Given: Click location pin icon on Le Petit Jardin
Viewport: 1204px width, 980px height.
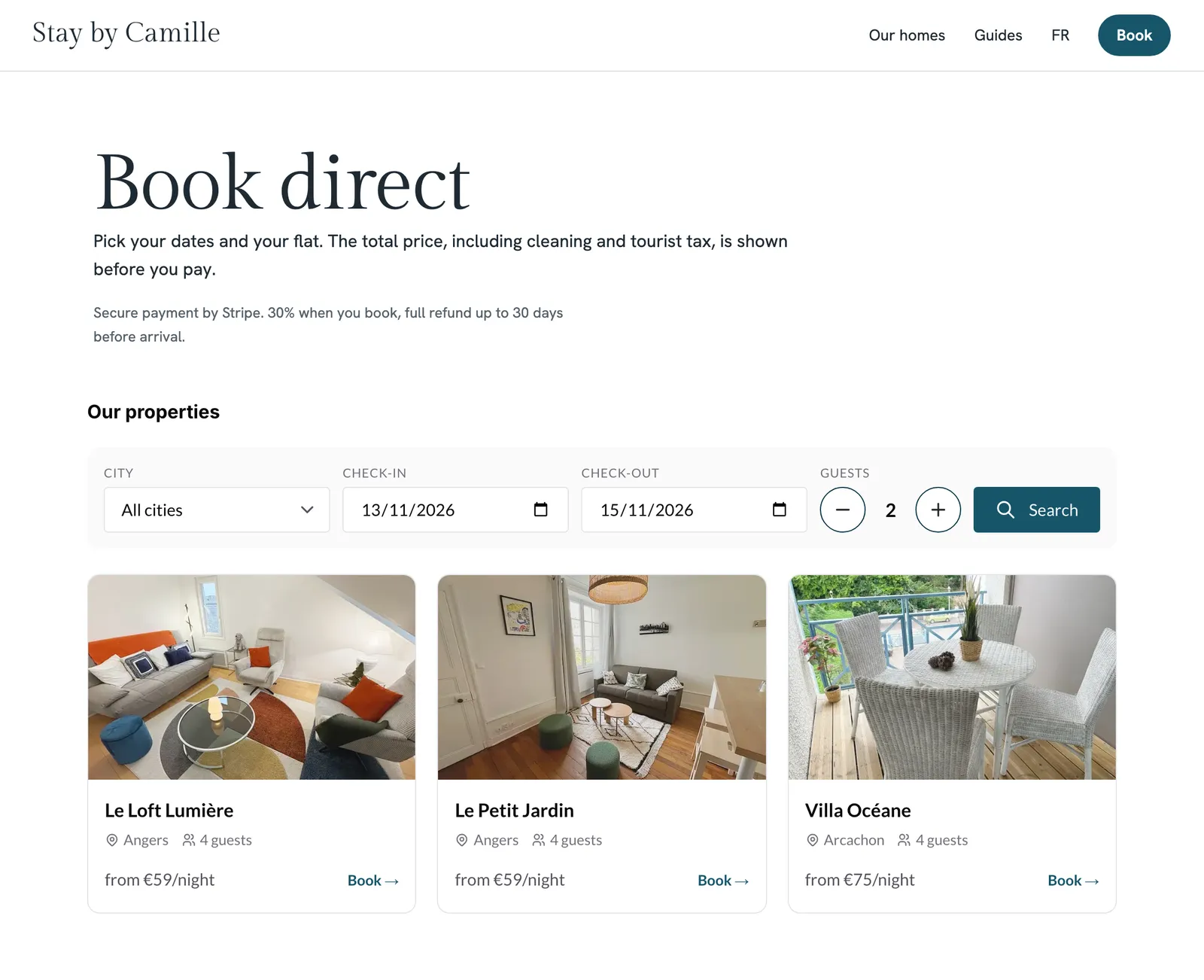Looking at the screenshot, I should point(462,840).
